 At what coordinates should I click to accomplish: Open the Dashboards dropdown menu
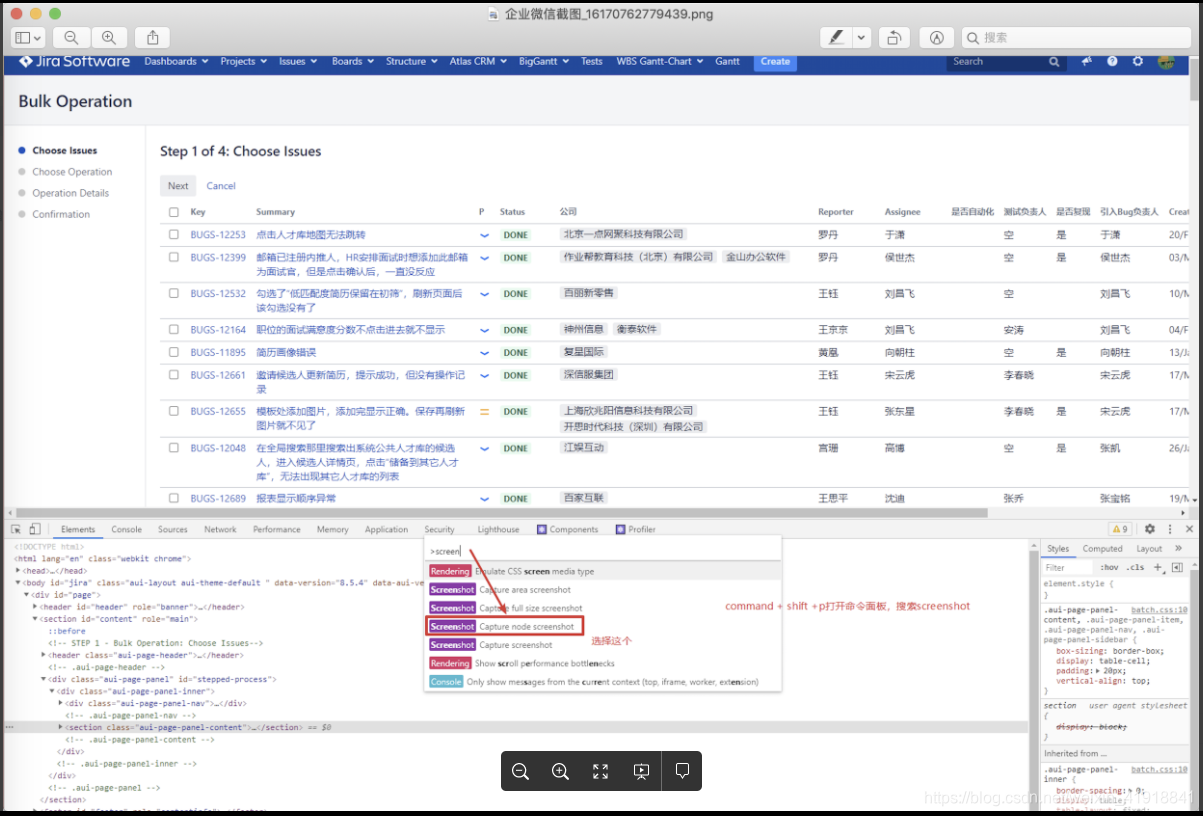coord(176,61)
